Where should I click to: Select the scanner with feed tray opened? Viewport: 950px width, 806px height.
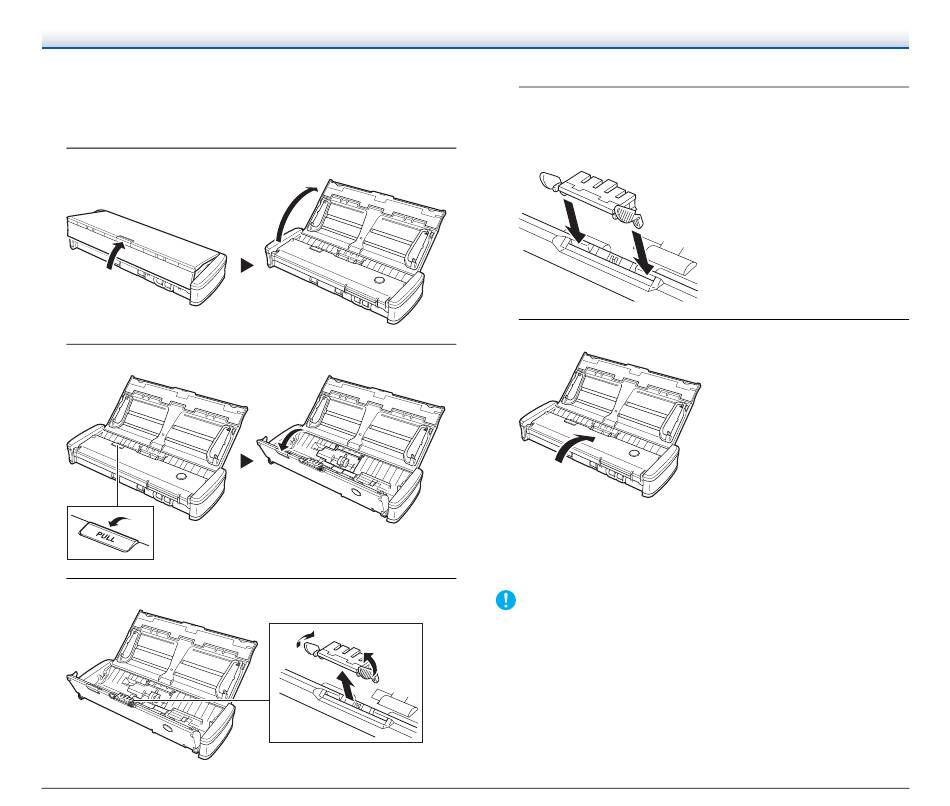(x=356, y=251)
